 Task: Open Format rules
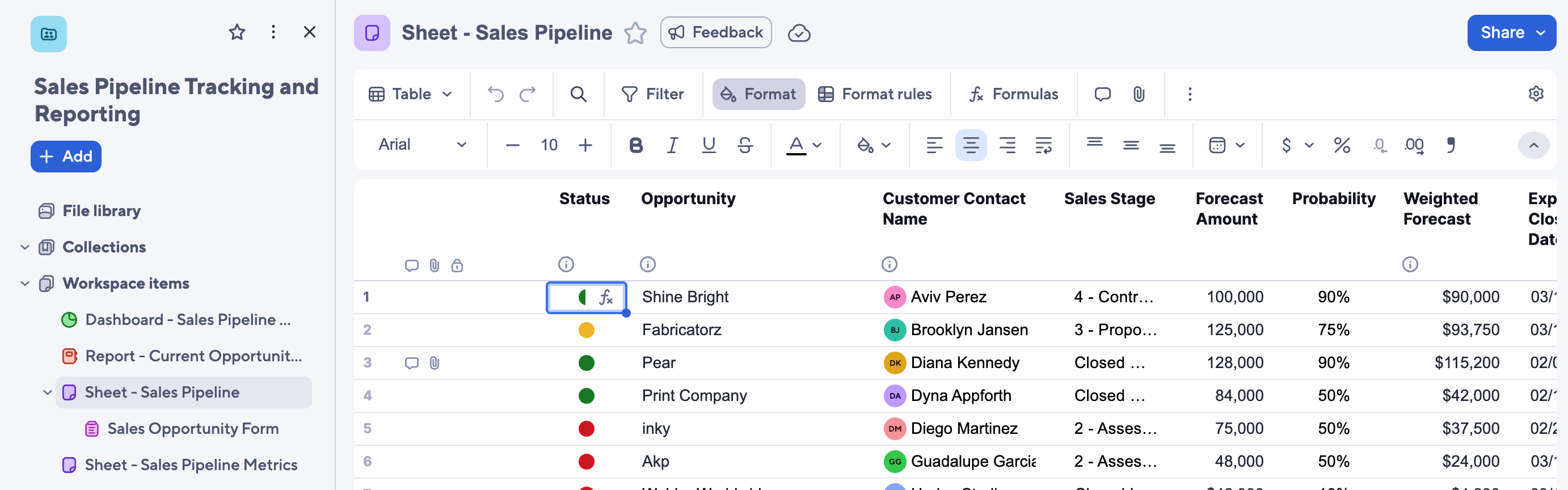[875, 94]
